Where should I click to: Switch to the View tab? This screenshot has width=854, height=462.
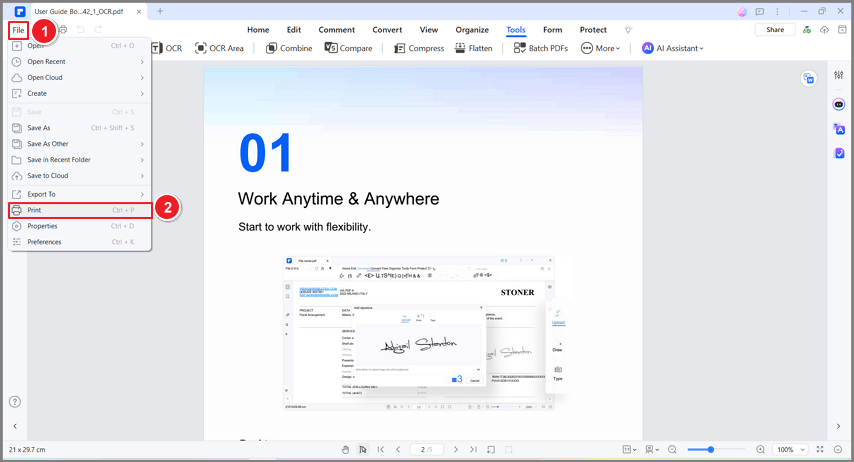429,30
